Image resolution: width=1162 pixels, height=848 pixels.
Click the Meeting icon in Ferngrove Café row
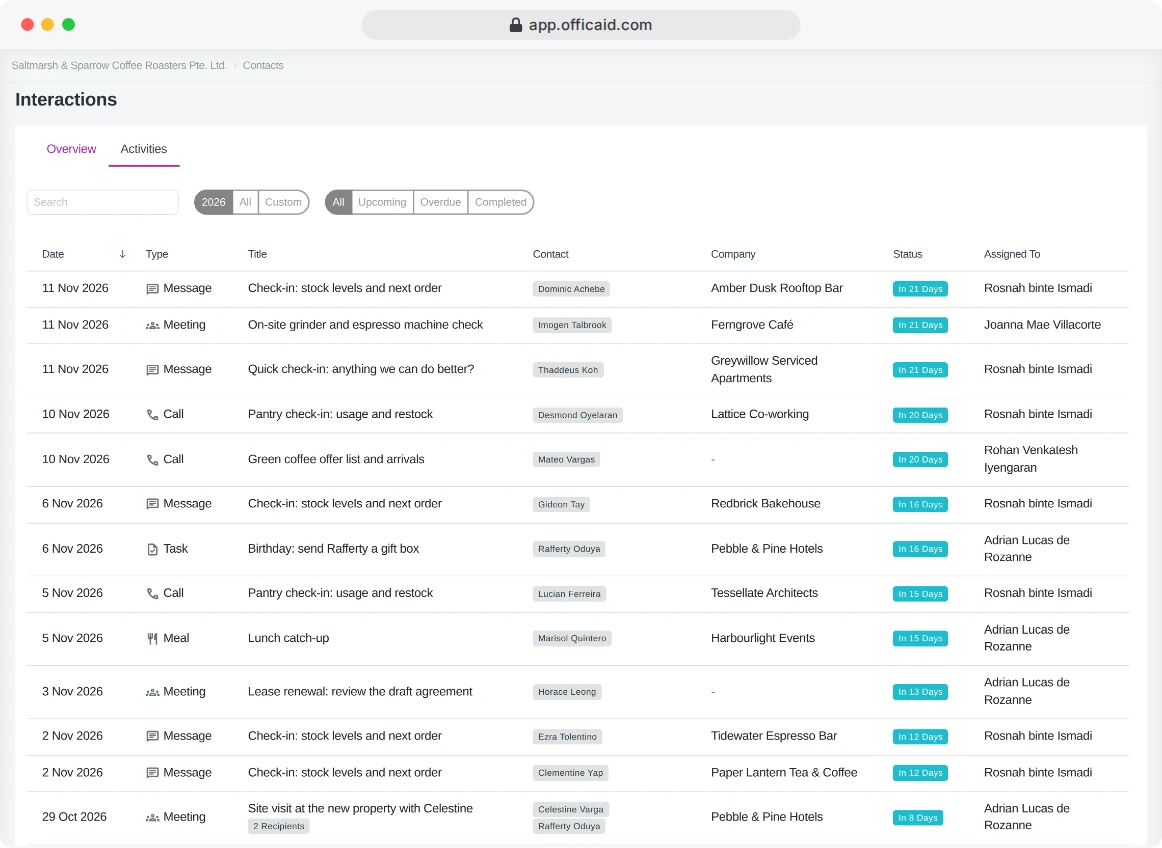153,325
